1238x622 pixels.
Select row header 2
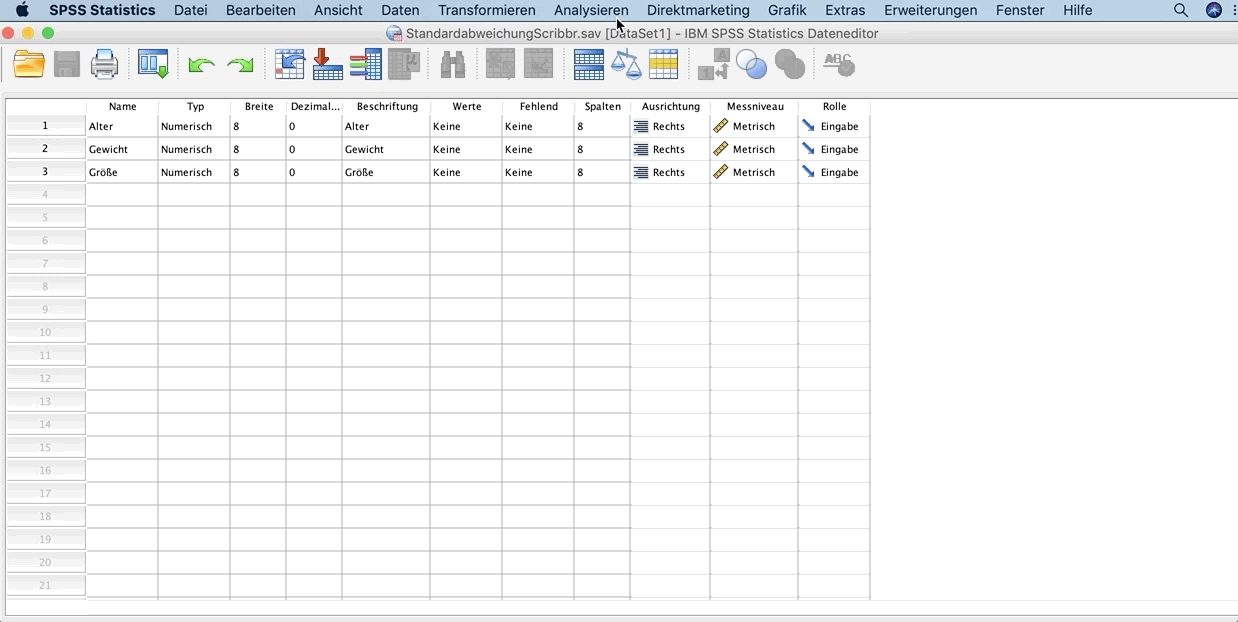pyautogui.click(x=45, y=148)
